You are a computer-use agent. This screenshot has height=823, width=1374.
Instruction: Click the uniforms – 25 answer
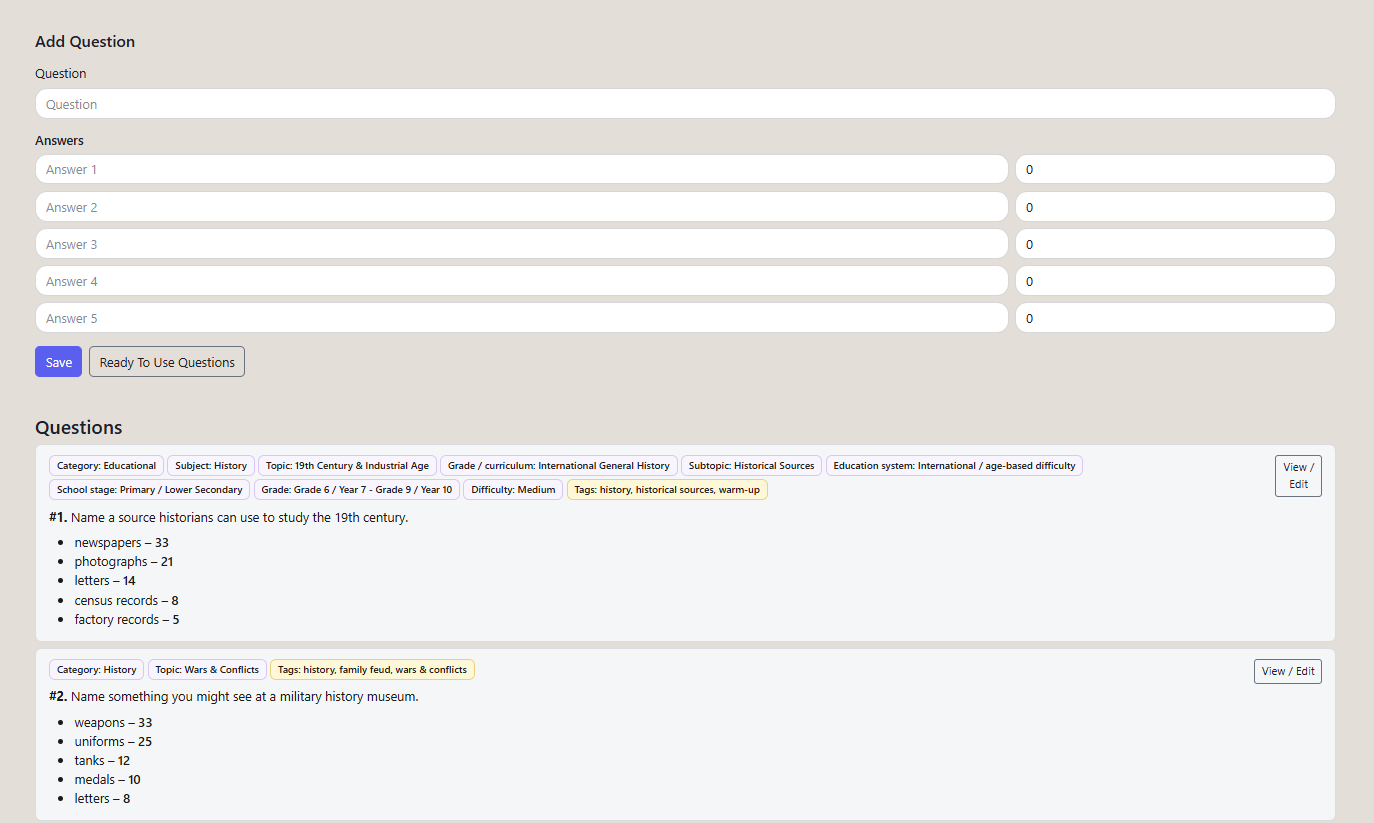click(x=113, y=742)
